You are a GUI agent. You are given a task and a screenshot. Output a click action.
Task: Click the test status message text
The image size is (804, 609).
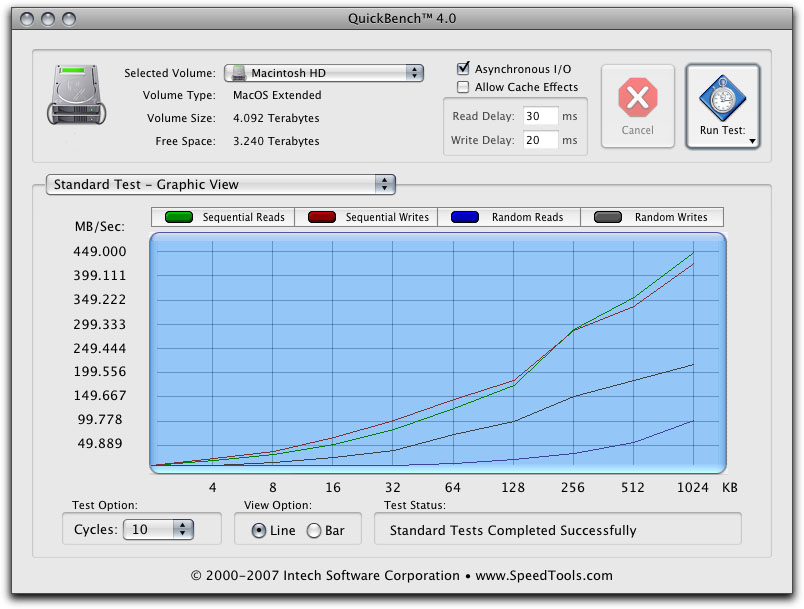pos(513,530)
